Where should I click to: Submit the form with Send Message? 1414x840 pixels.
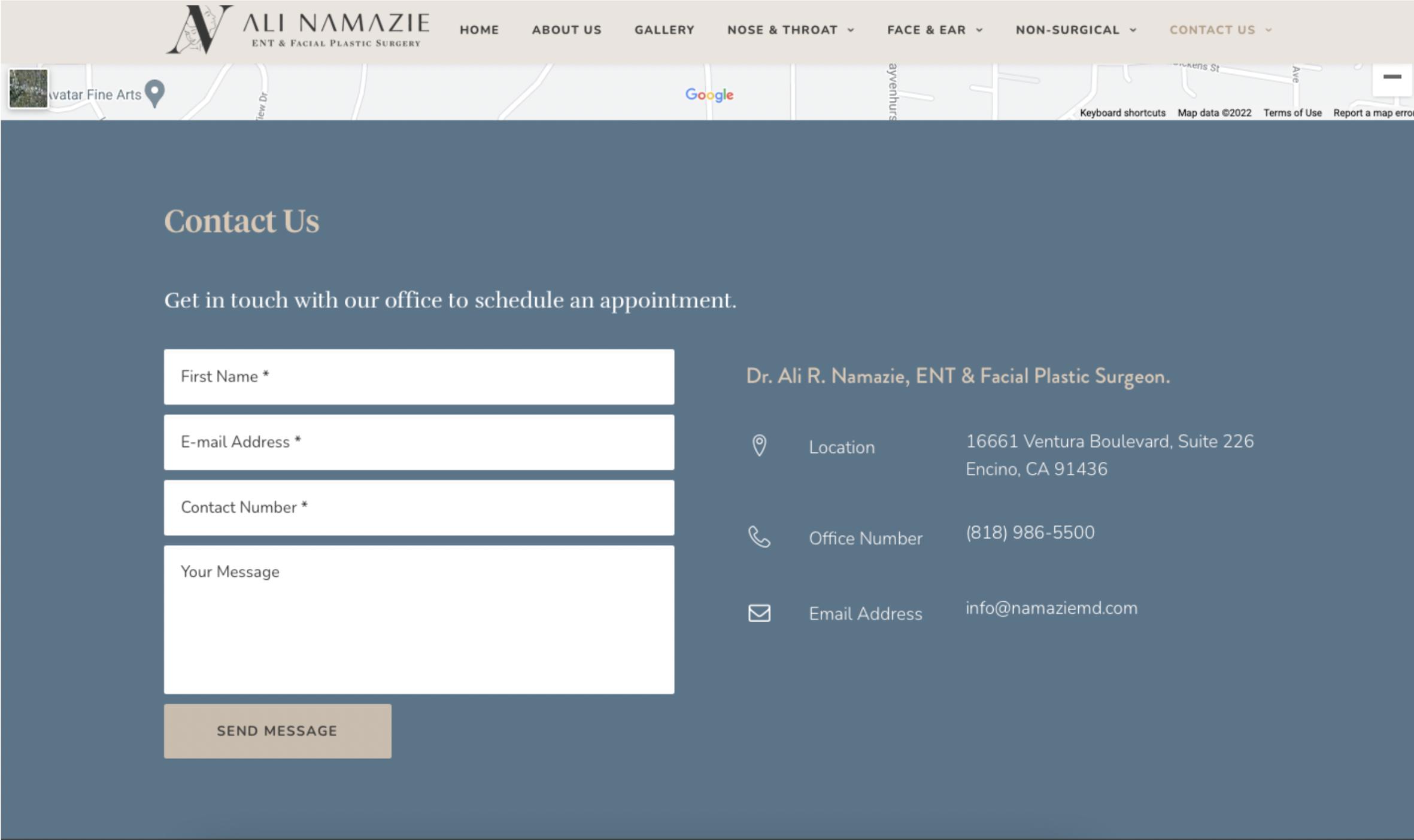[278, 731]
